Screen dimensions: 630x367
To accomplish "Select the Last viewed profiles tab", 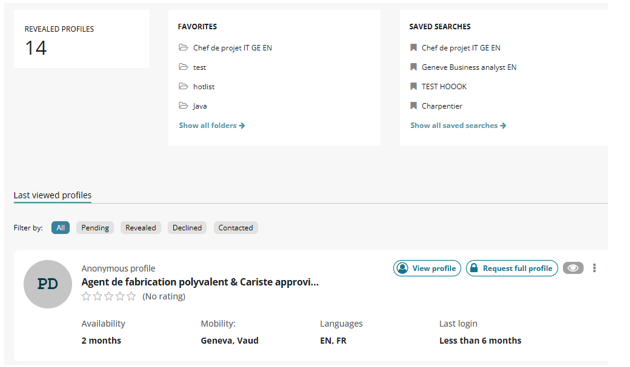I will (53, 195).
